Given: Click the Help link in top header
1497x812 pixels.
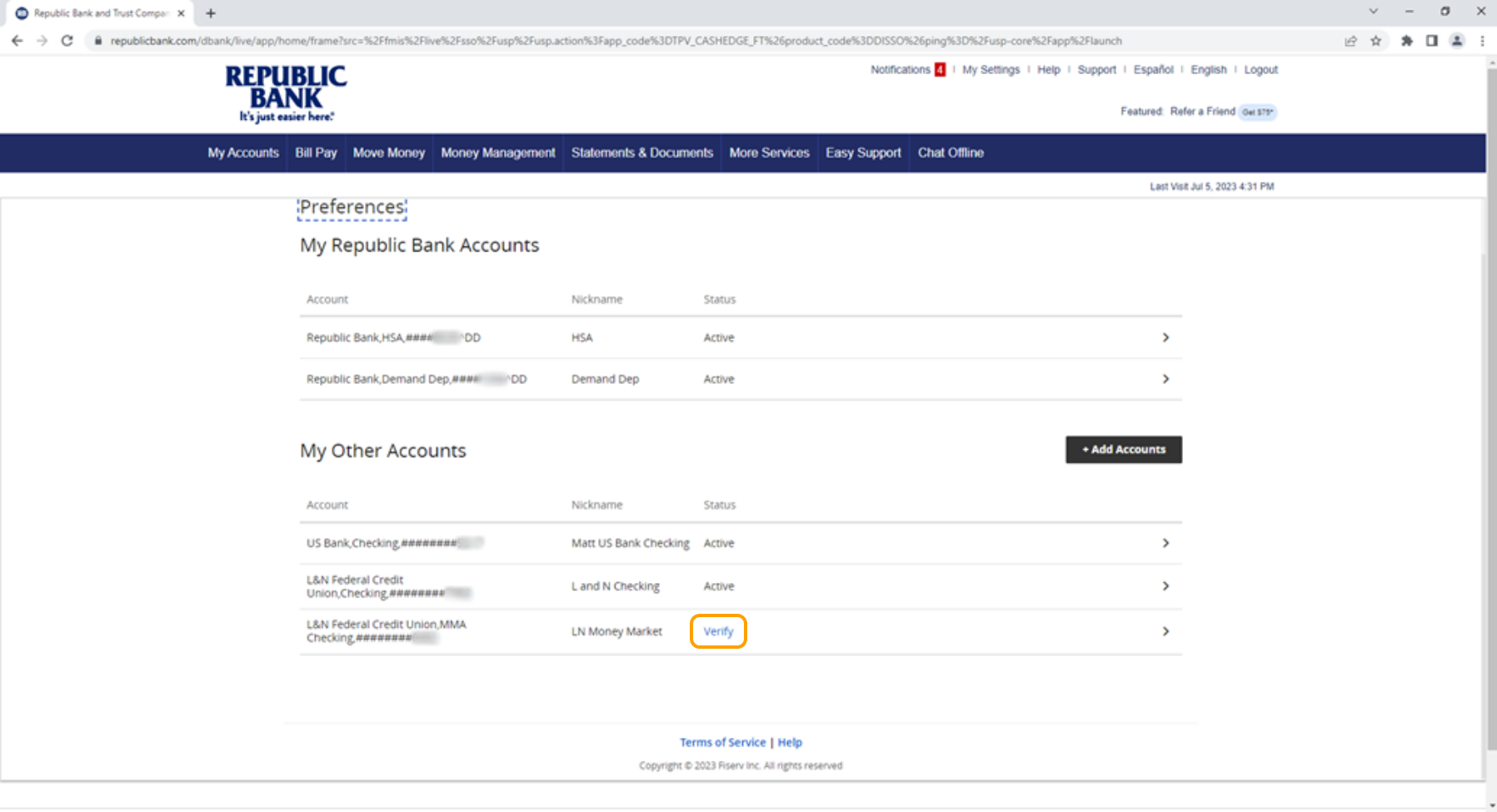Looking at the screenshot, I should [x=1049, y=70].
